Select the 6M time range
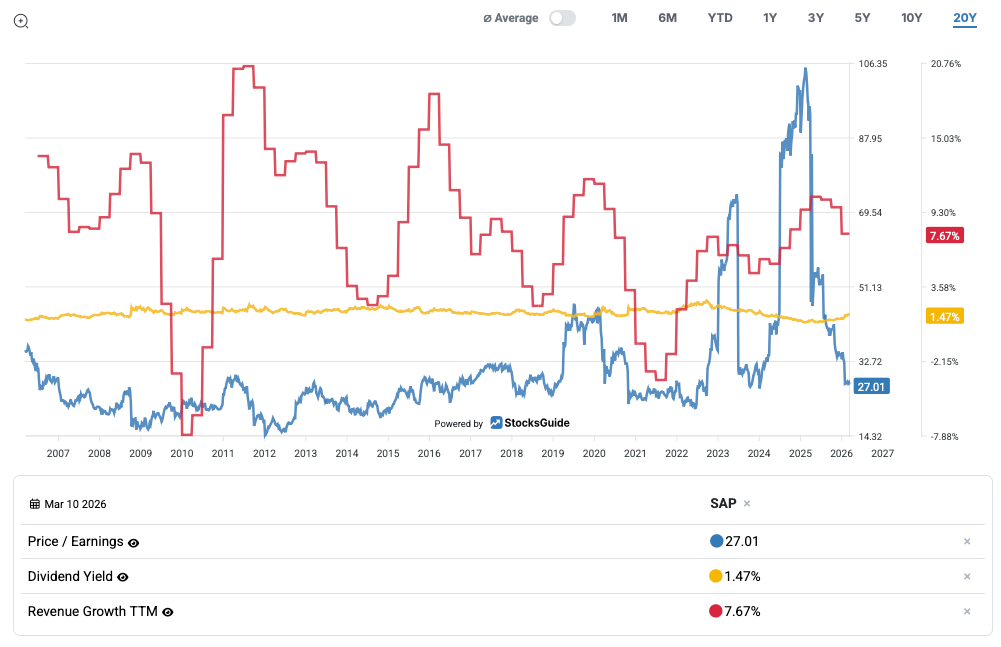 667,18
